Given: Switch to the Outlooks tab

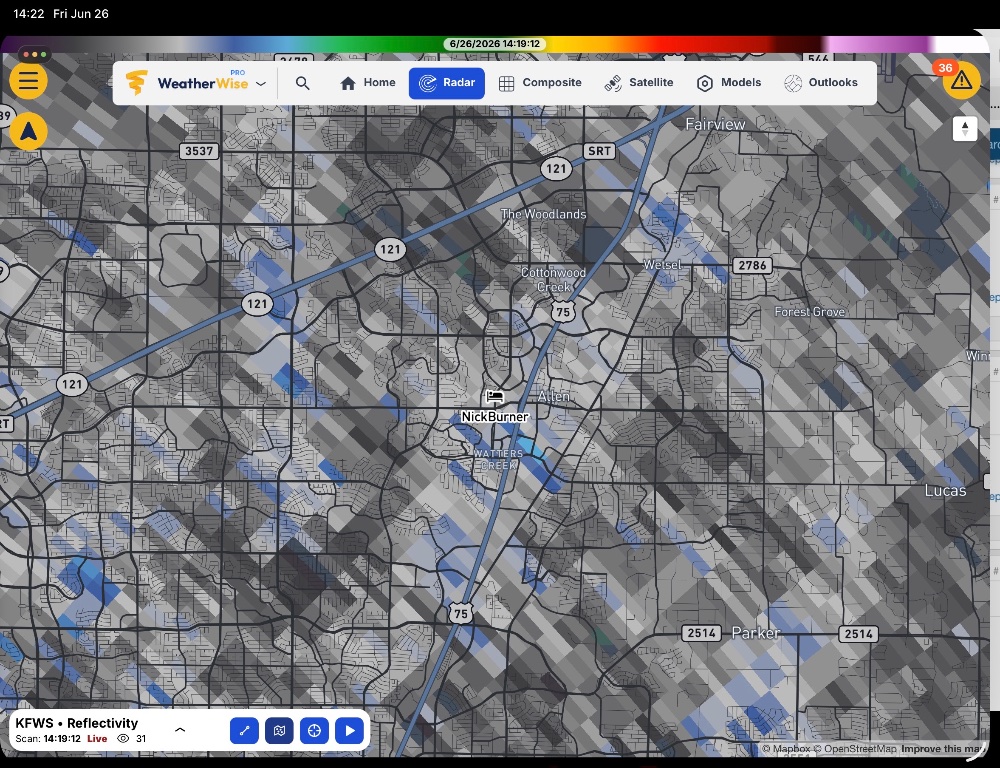Looking at the screenshot, I should (821, 83).
